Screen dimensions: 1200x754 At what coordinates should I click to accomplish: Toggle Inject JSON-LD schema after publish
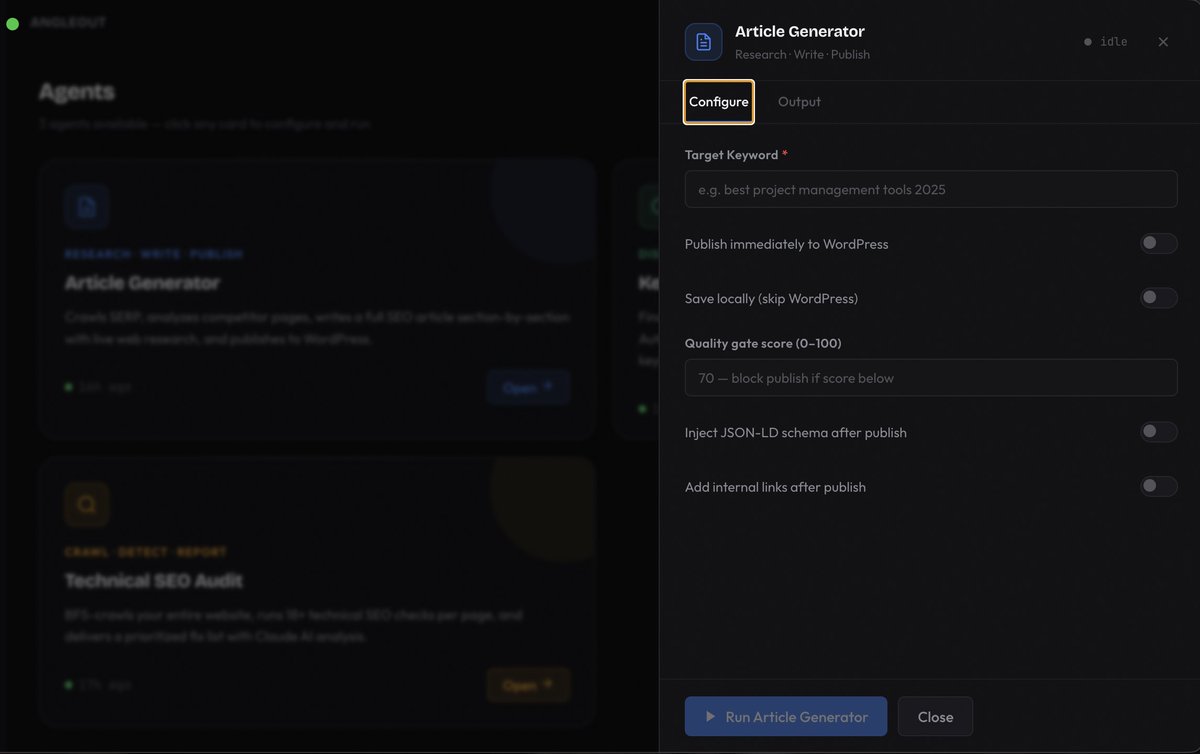(x=1159, y=432)
